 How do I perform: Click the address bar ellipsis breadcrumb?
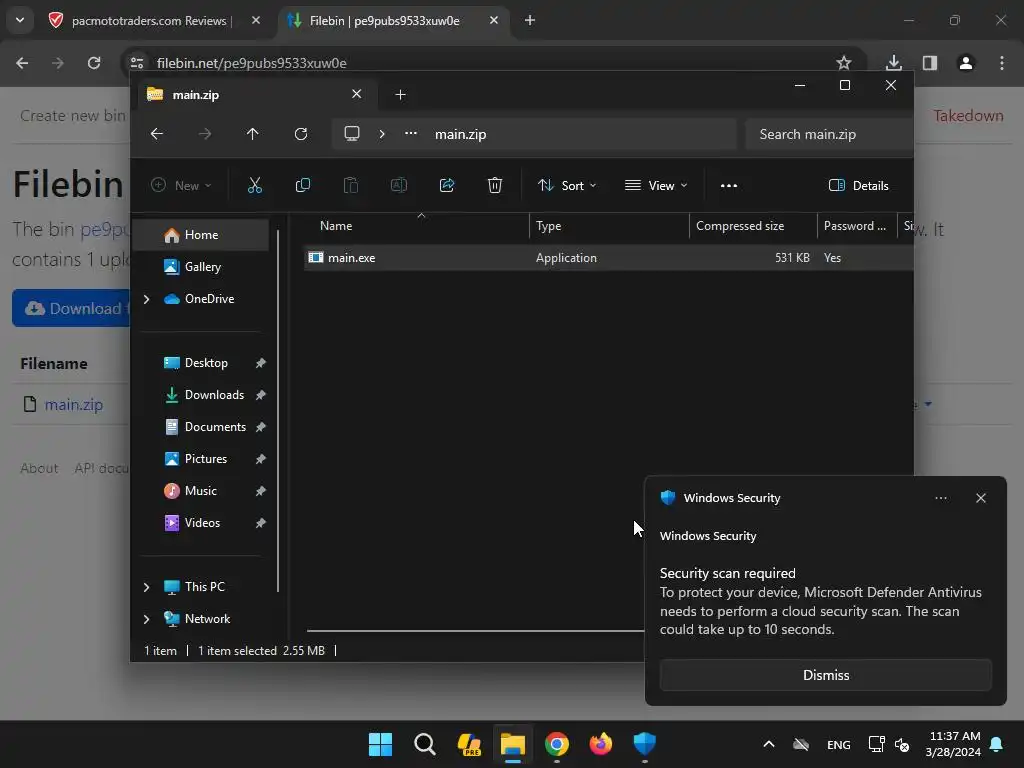[411, 134]
